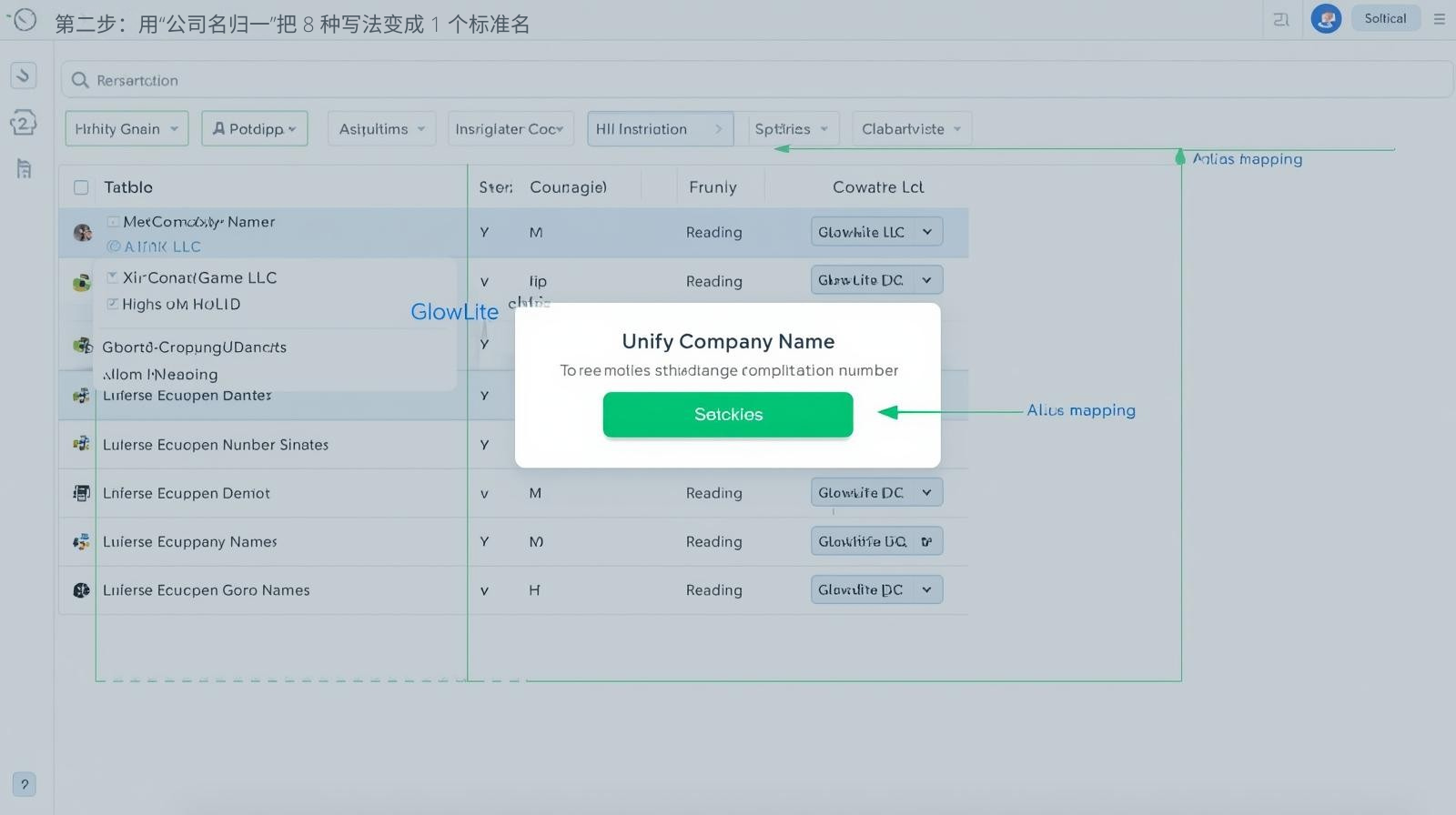Viewport: 1456px width, 815px height.
Task: Click the Frunly column header
Action: pos(713,187)
